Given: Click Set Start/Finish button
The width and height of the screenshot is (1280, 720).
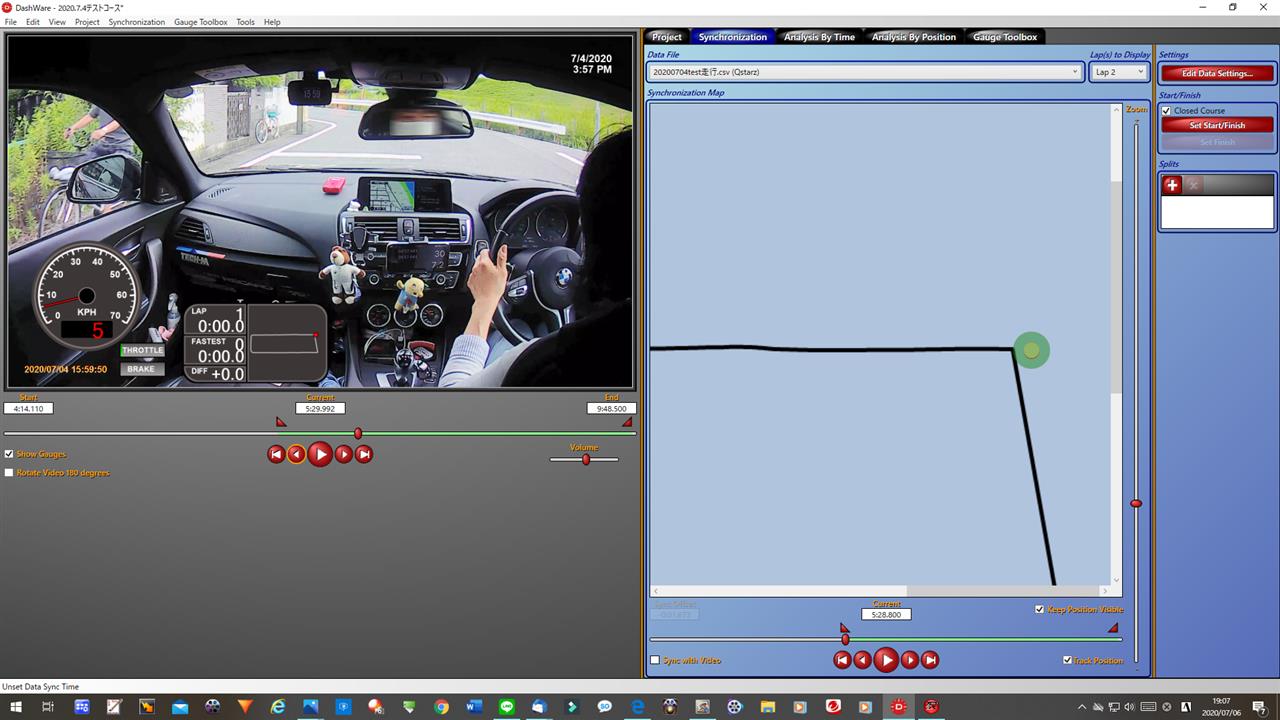Looking at the screenshot, I should 1217,125.
